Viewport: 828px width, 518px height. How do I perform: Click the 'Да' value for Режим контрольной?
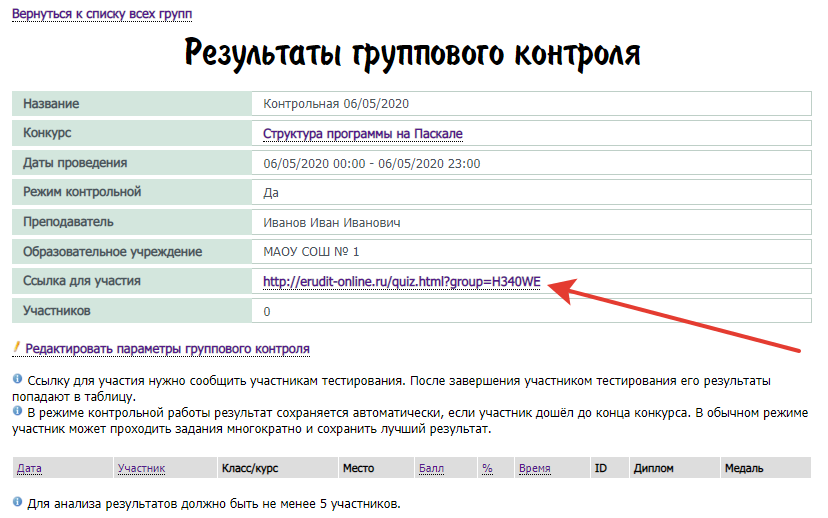(x=271, y=193)
